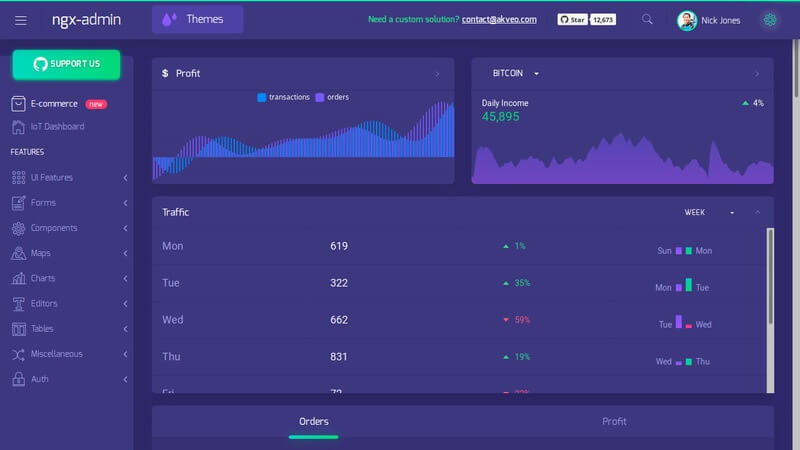Click the SUPPORT US button
The height and width of the screenshot is (450, 800).
[x=66, y=64]
